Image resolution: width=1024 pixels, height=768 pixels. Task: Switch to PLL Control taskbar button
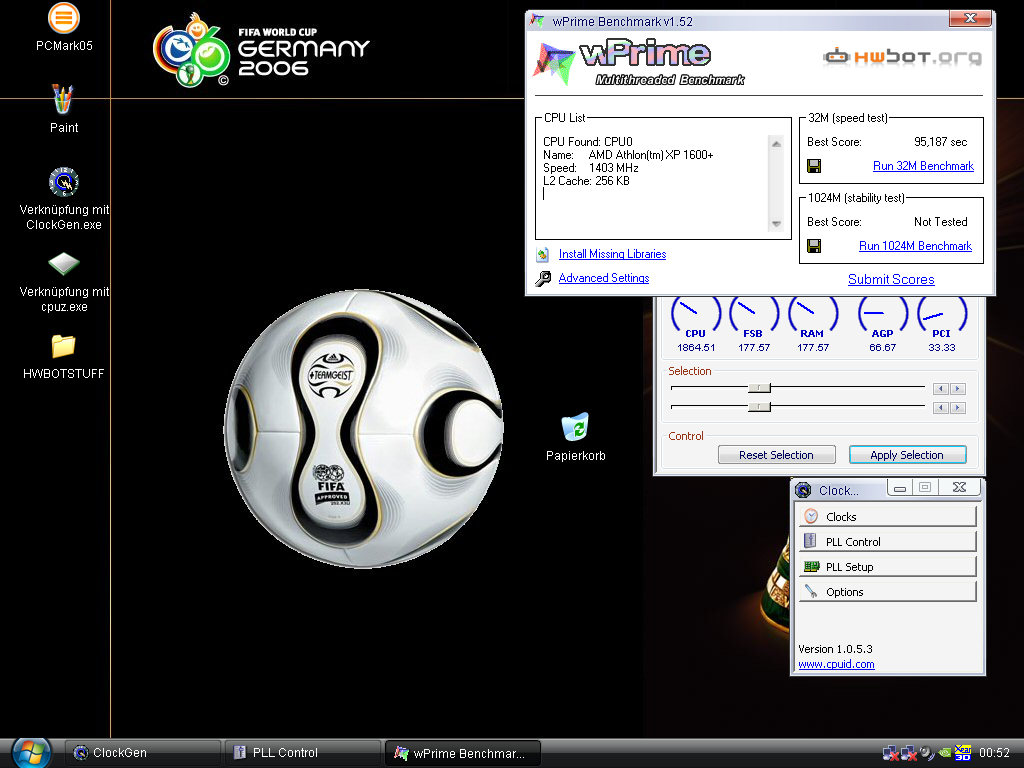point(302,753)
